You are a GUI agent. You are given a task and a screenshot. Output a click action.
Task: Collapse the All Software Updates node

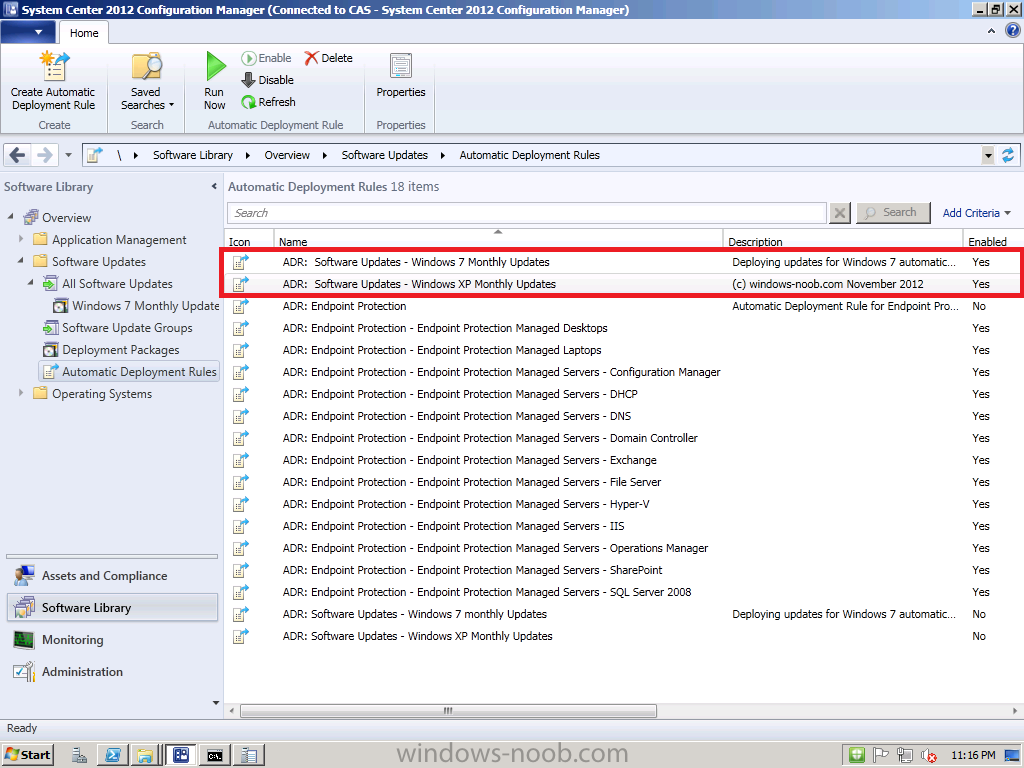[31, 283]
